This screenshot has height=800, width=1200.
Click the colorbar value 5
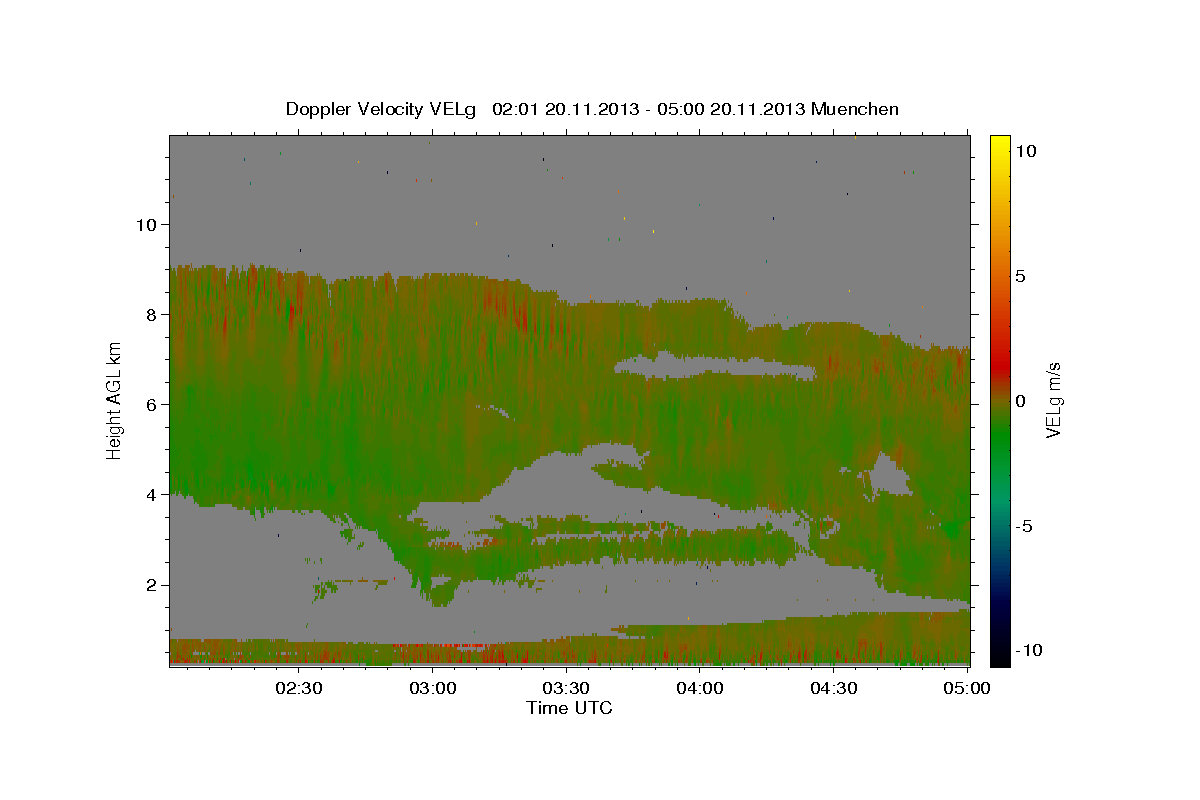(x=1021, y=275)
